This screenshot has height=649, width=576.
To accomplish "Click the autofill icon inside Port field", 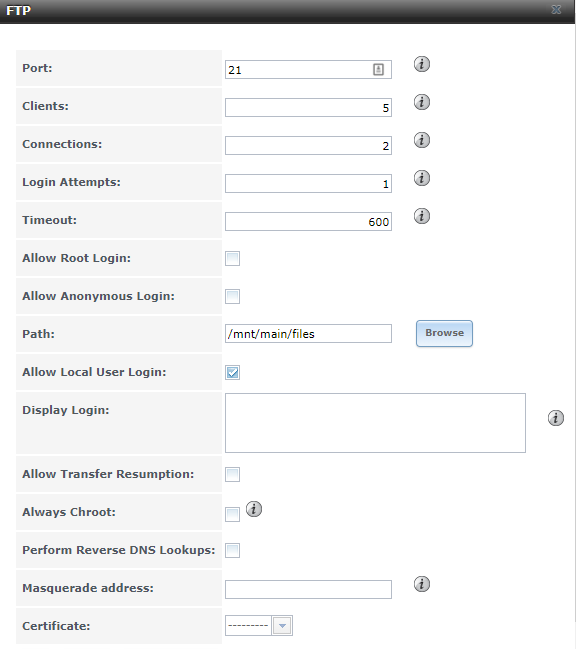I will (x=378, y=70).
